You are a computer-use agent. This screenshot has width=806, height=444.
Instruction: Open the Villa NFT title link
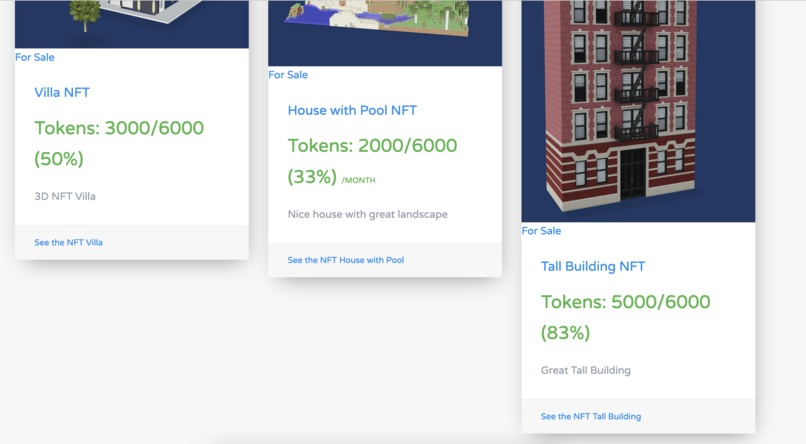pyautogui.click(x=62, y=92)
